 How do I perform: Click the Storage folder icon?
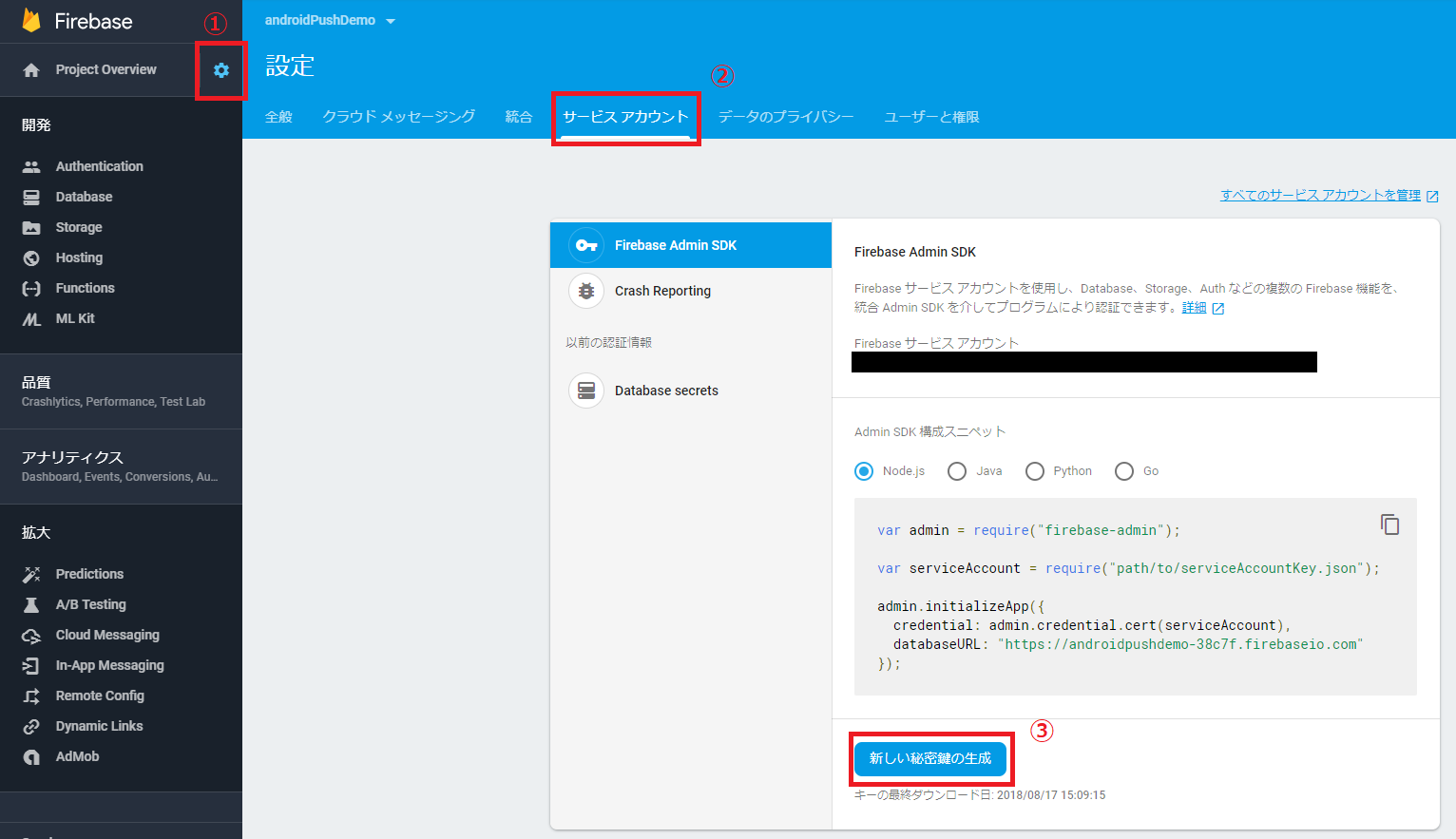click(31, 227)
